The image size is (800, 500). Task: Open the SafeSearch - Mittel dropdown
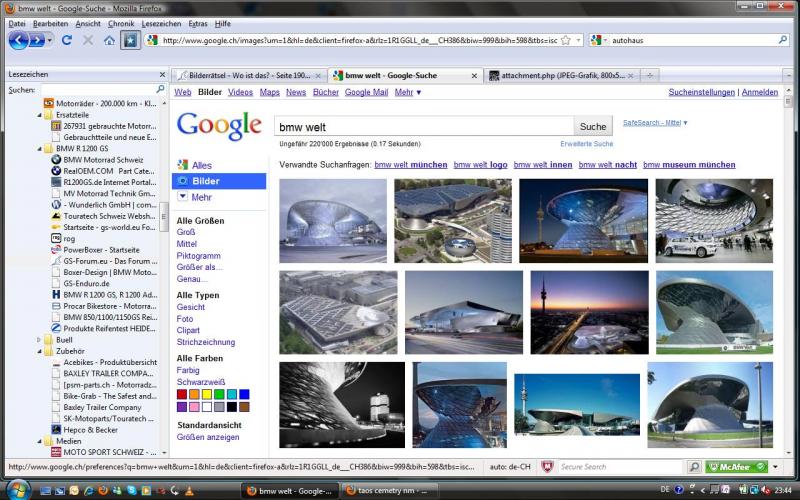click(655, 122)
